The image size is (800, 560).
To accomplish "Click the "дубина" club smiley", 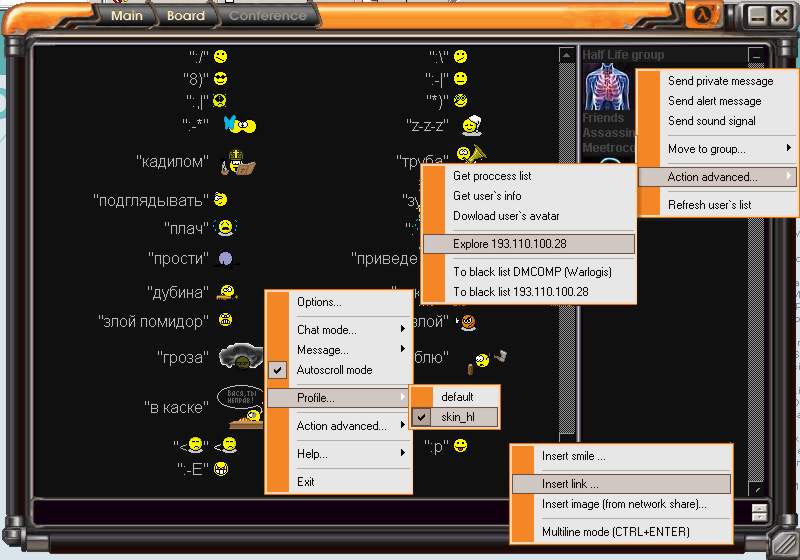I will 228,292.
